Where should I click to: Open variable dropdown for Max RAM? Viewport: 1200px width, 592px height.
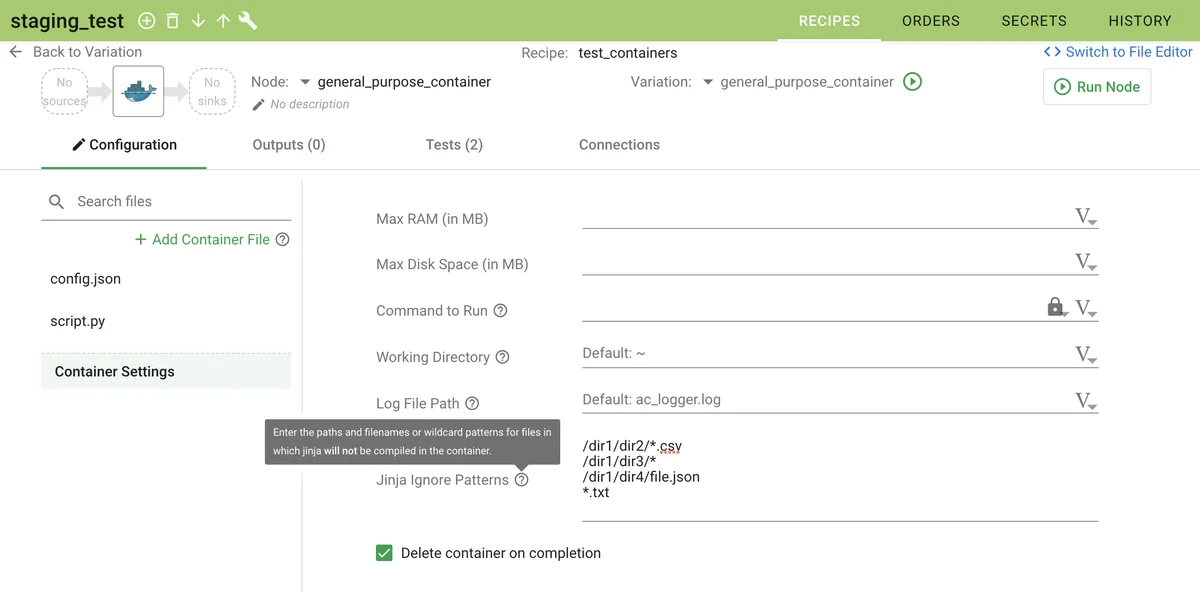tap(1085, 217)
